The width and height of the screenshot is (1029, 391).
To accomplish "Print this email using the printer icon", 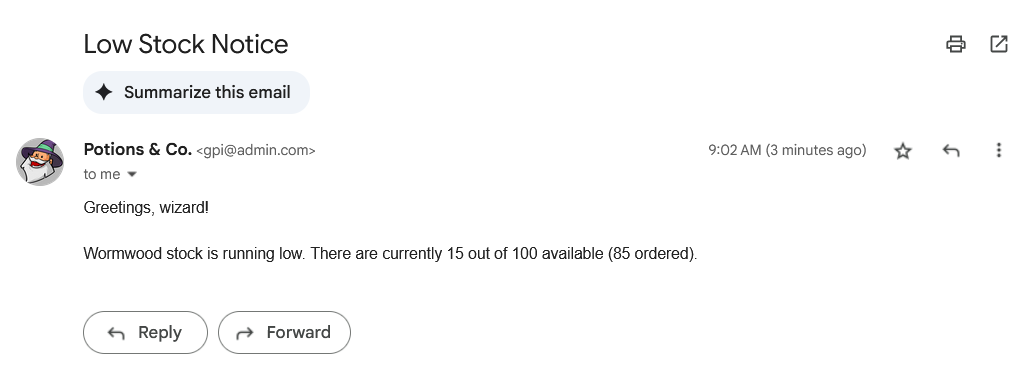I will (x=956, y=44).
